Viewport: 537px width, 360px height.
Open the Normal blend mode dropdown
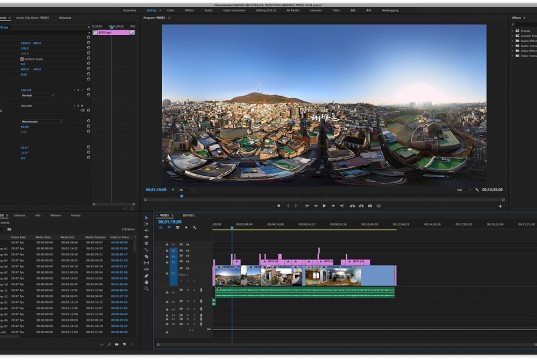point(38,95)
